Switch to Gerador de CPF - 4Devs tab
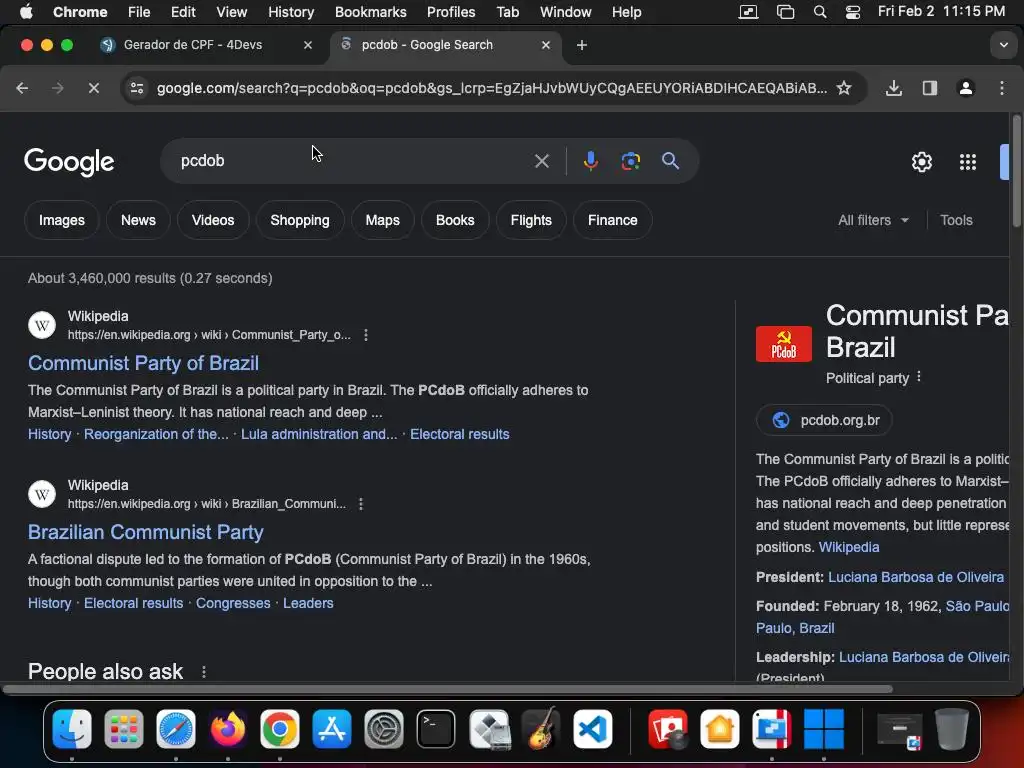This screenshot has width=1024, height=768. (193, 45)
